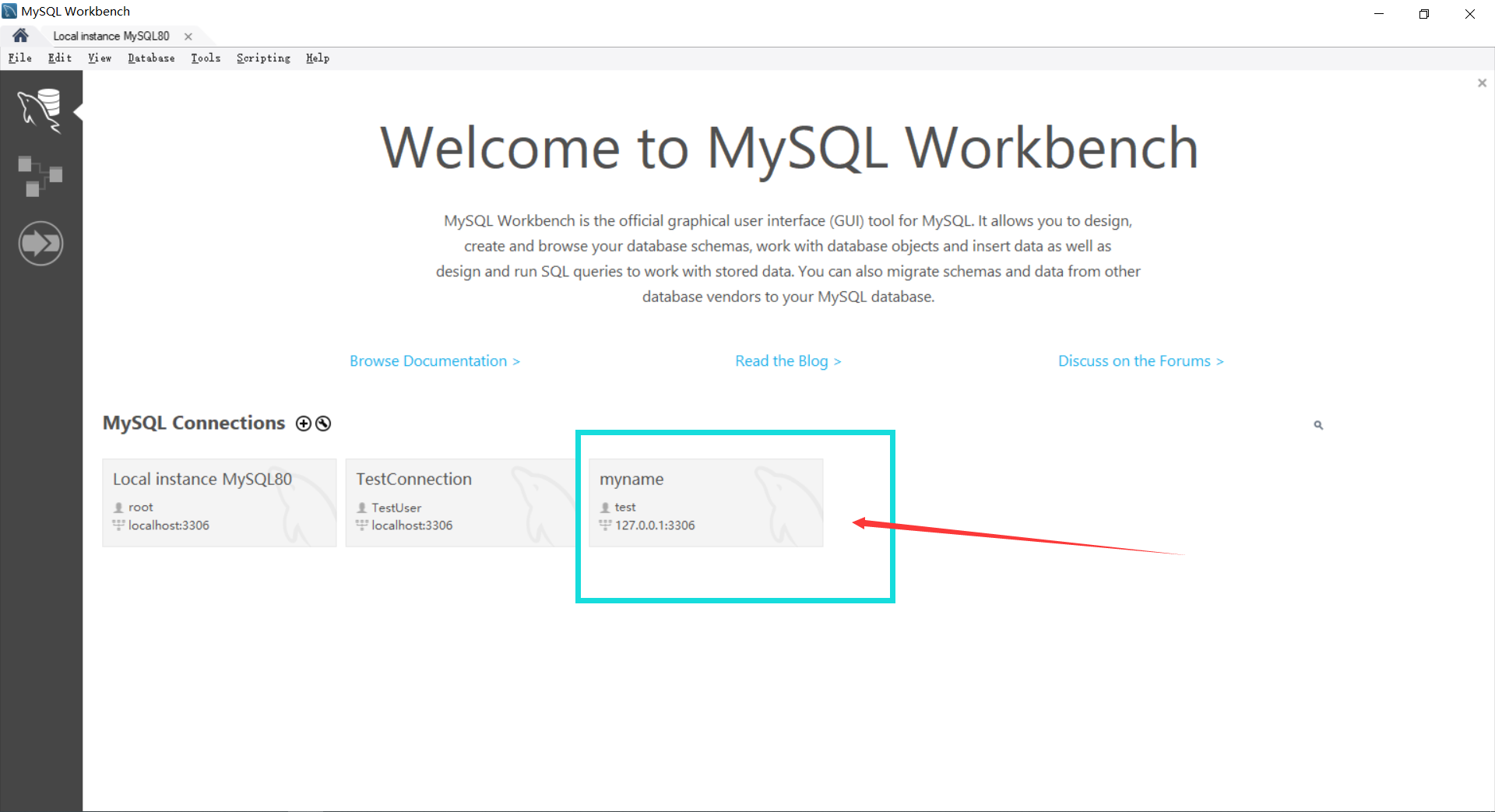1495x812 pixels.
Task: Click the user icon on the TestConnection tile
Action: pos(361,507)
